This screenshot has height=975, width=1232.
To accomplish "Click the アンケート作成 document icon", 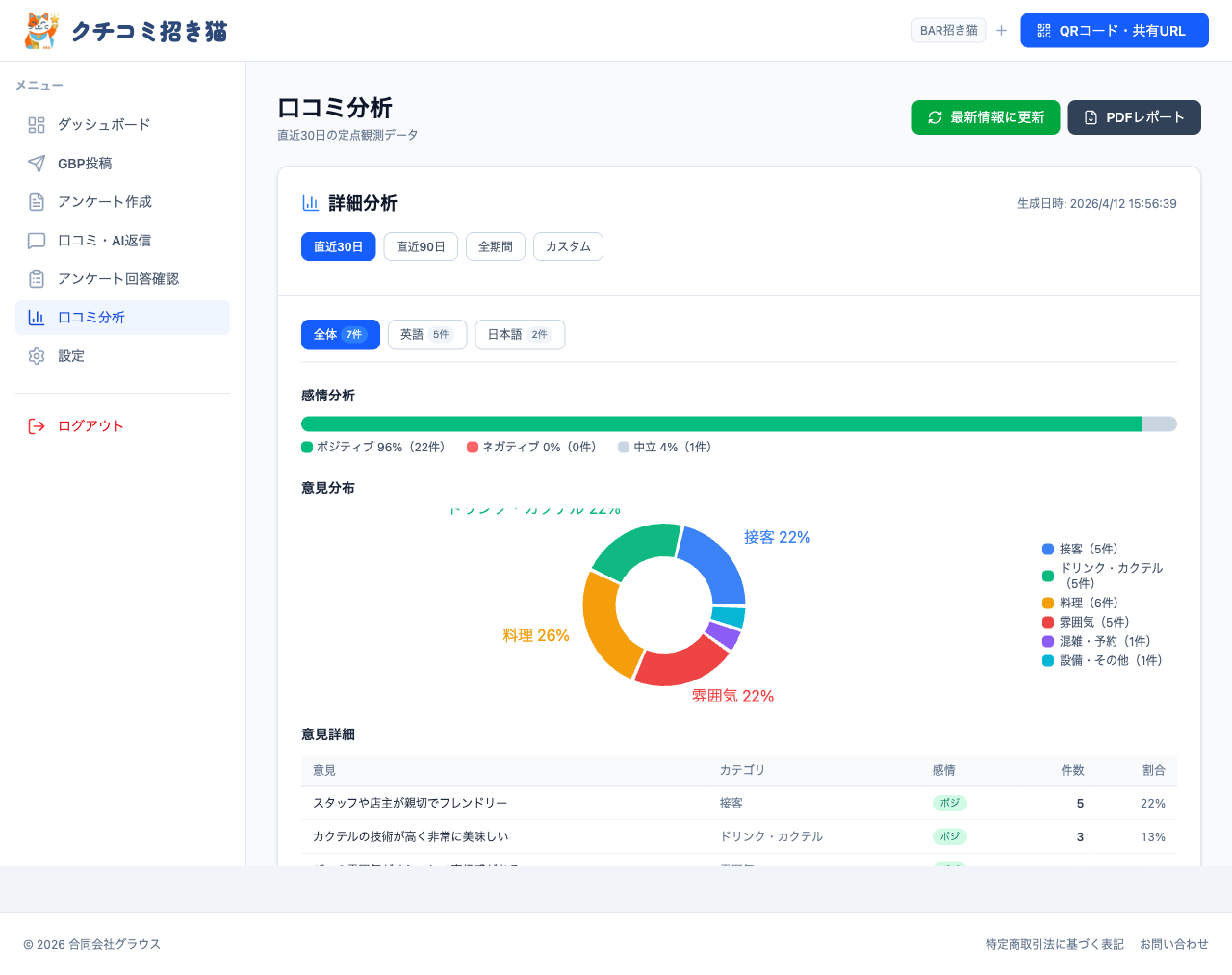I will [37, 202].
